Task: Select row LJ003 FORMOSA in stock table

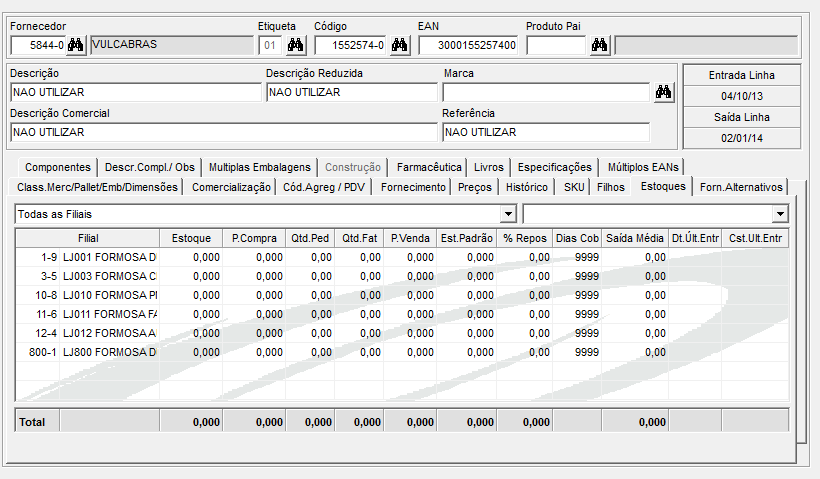Action: pyautogui.click(x=402, y=276)
